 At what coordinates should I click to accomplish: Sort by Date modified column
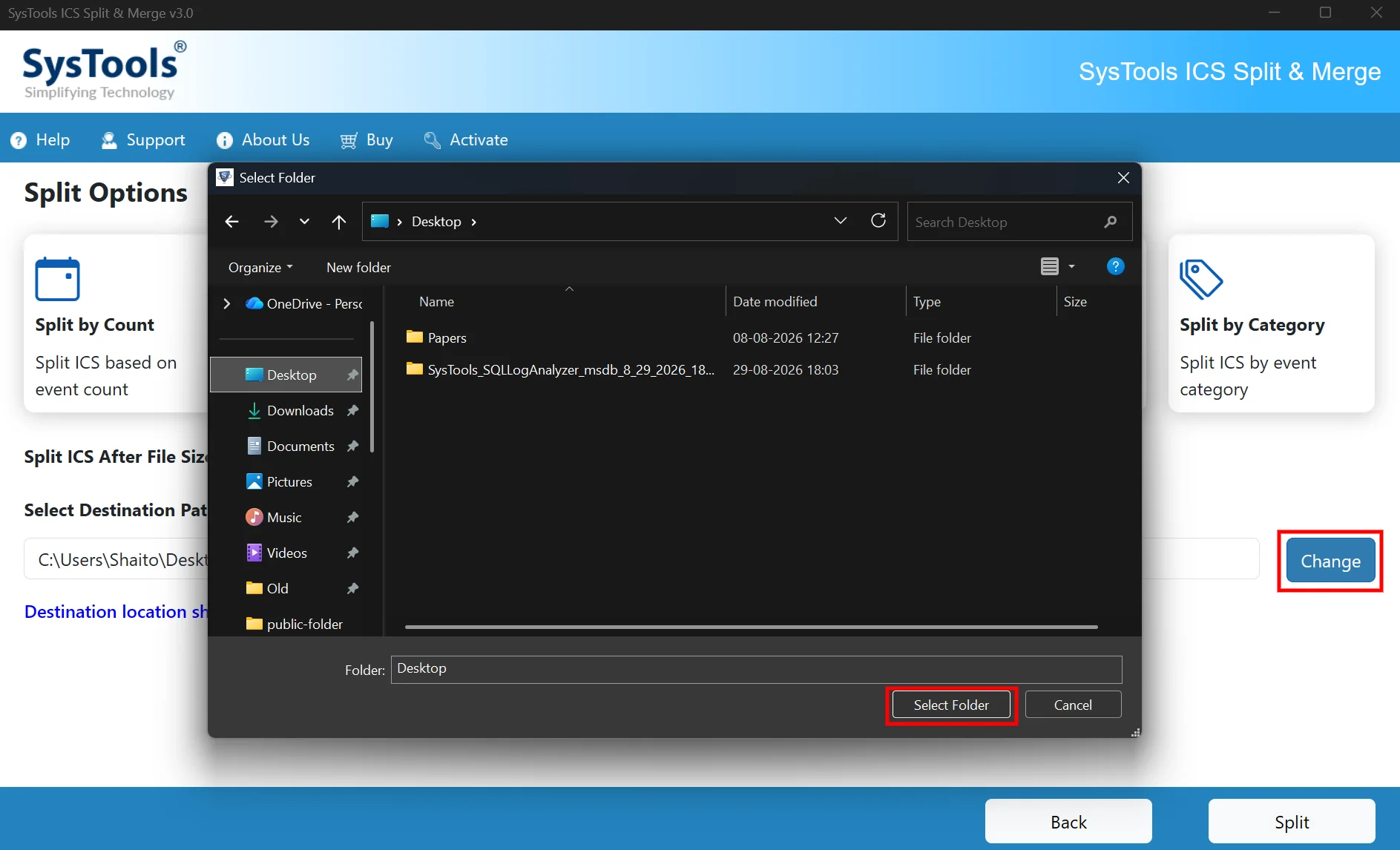(775, 302)
